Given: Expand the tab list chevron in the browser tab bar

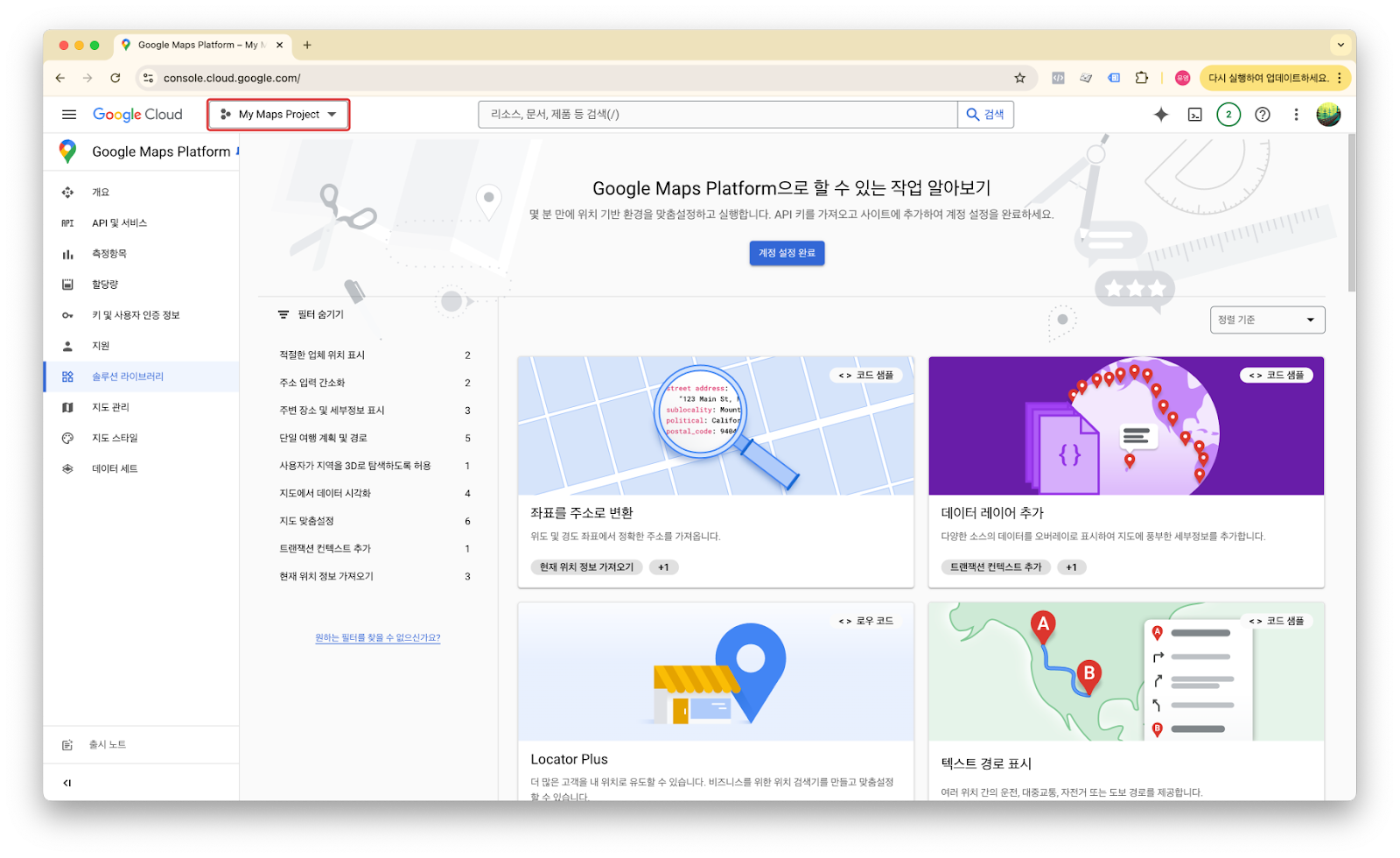Looking at the screenshot, I should 1340,45.
